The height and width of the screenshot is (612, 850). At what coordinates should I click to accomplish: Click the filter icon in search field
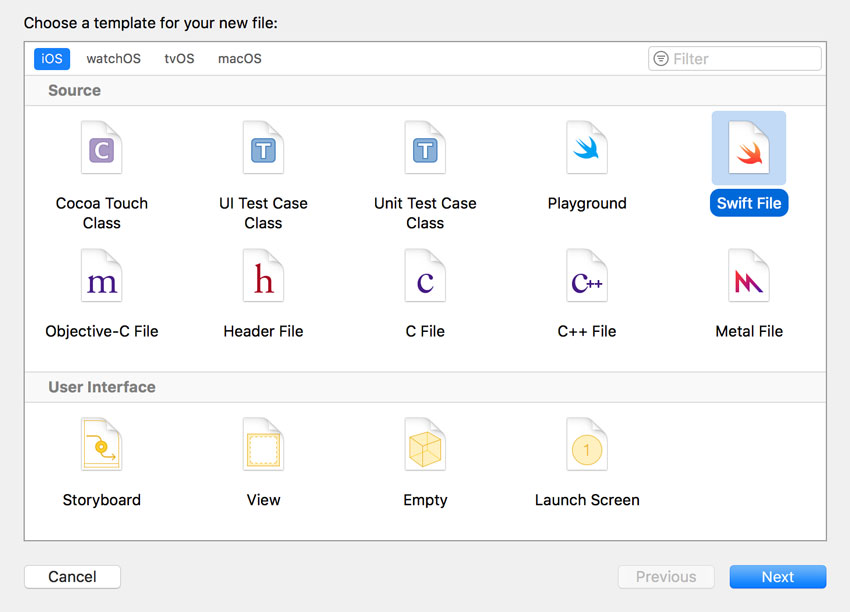(661, 59)
